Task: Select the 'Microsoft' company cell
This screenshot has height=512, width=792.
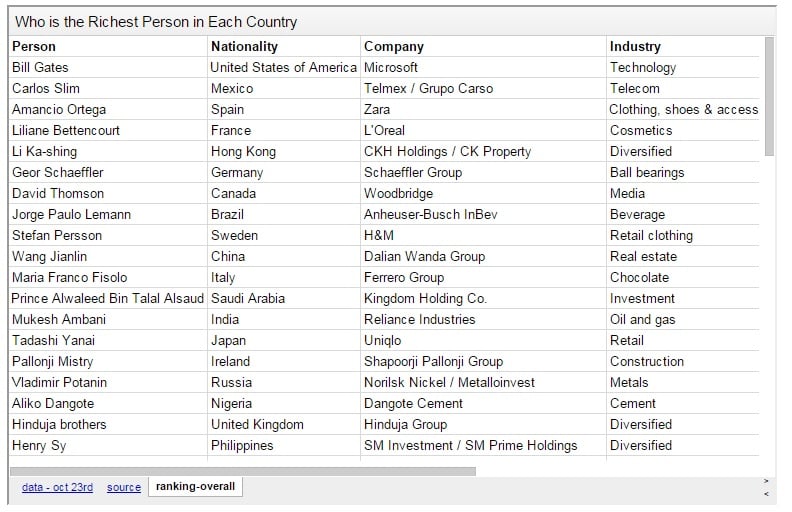Action: coord(391,67)
